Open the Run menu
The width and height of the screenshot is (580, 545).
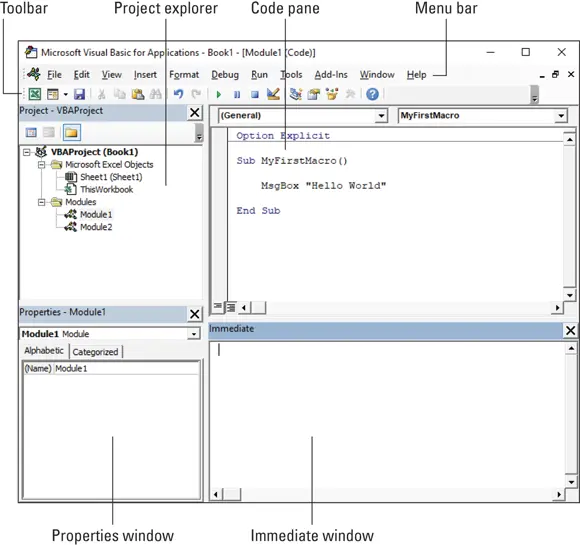[x=259, y=75]
